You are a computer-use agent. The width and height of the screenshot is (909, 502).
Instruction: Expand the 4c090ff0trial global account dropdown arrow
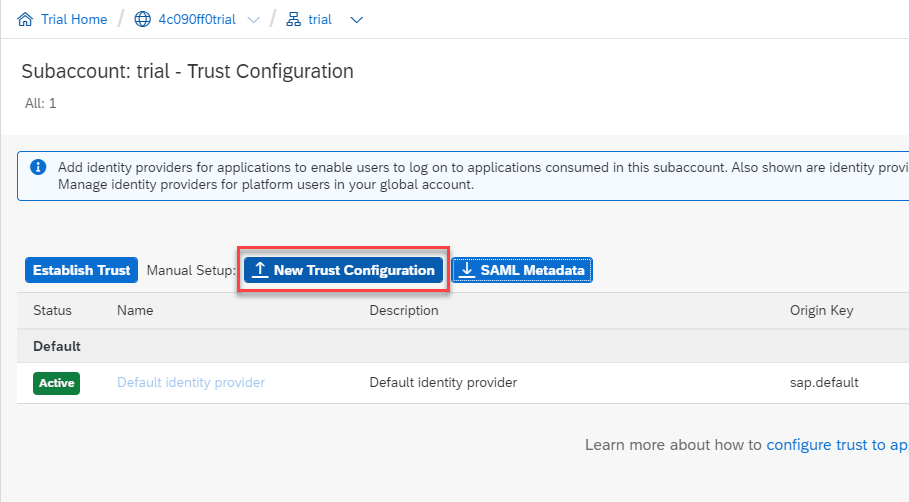click(253, 20)
